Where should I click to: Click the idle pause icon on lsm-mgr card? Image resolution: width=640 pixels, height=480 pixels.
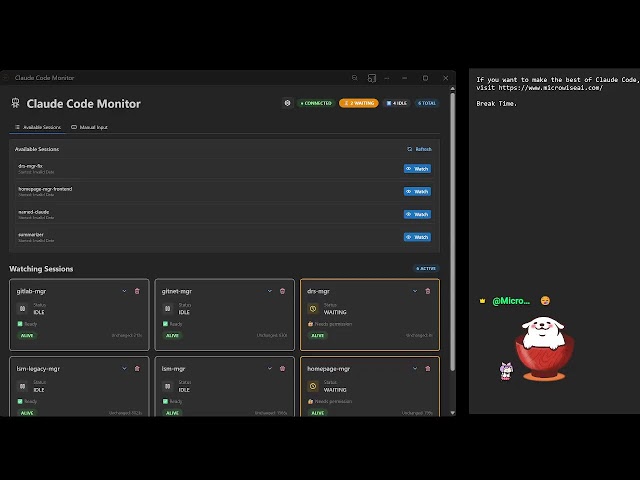168,386
